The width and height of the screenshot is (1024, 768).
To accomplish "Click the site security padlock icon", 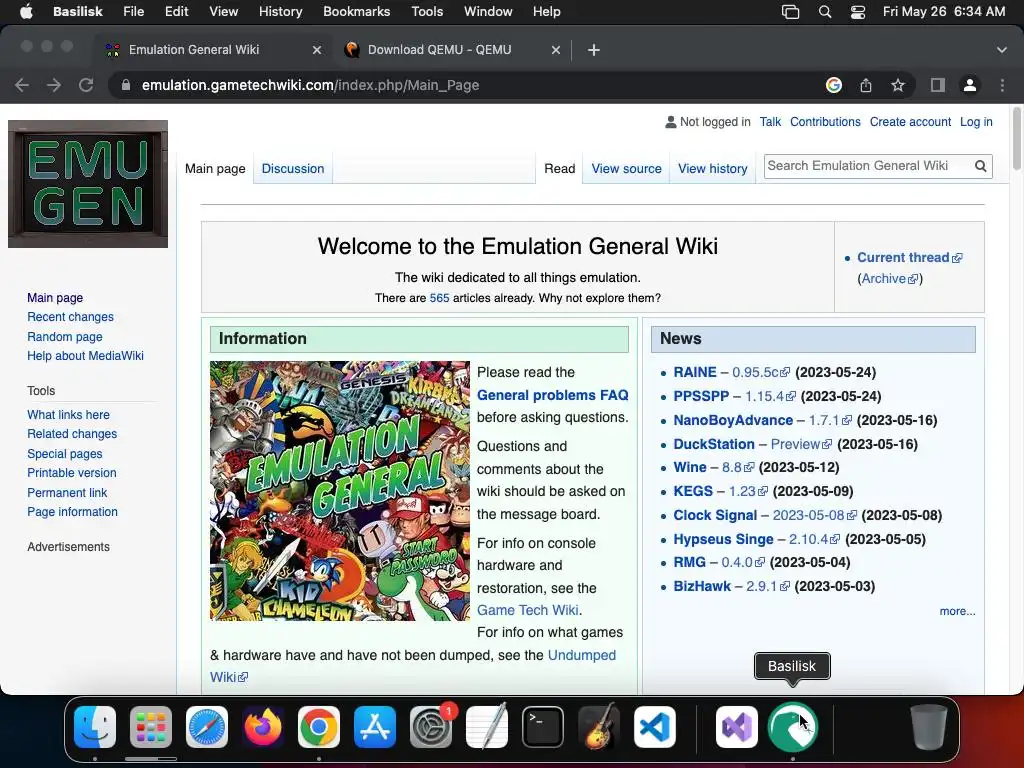I will point(126,86).
